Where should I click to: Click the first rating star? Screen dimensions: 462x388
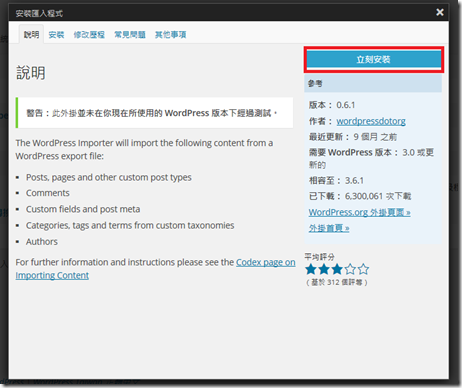click(311, 269)
